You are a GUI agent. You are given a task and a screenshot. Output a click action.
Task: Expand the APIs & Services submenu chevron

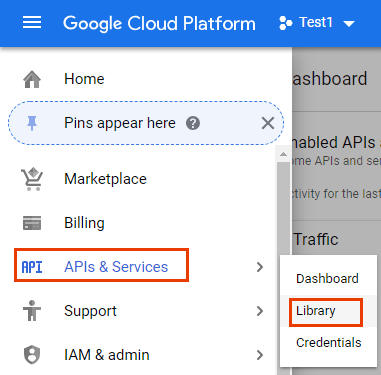point(260,267)
